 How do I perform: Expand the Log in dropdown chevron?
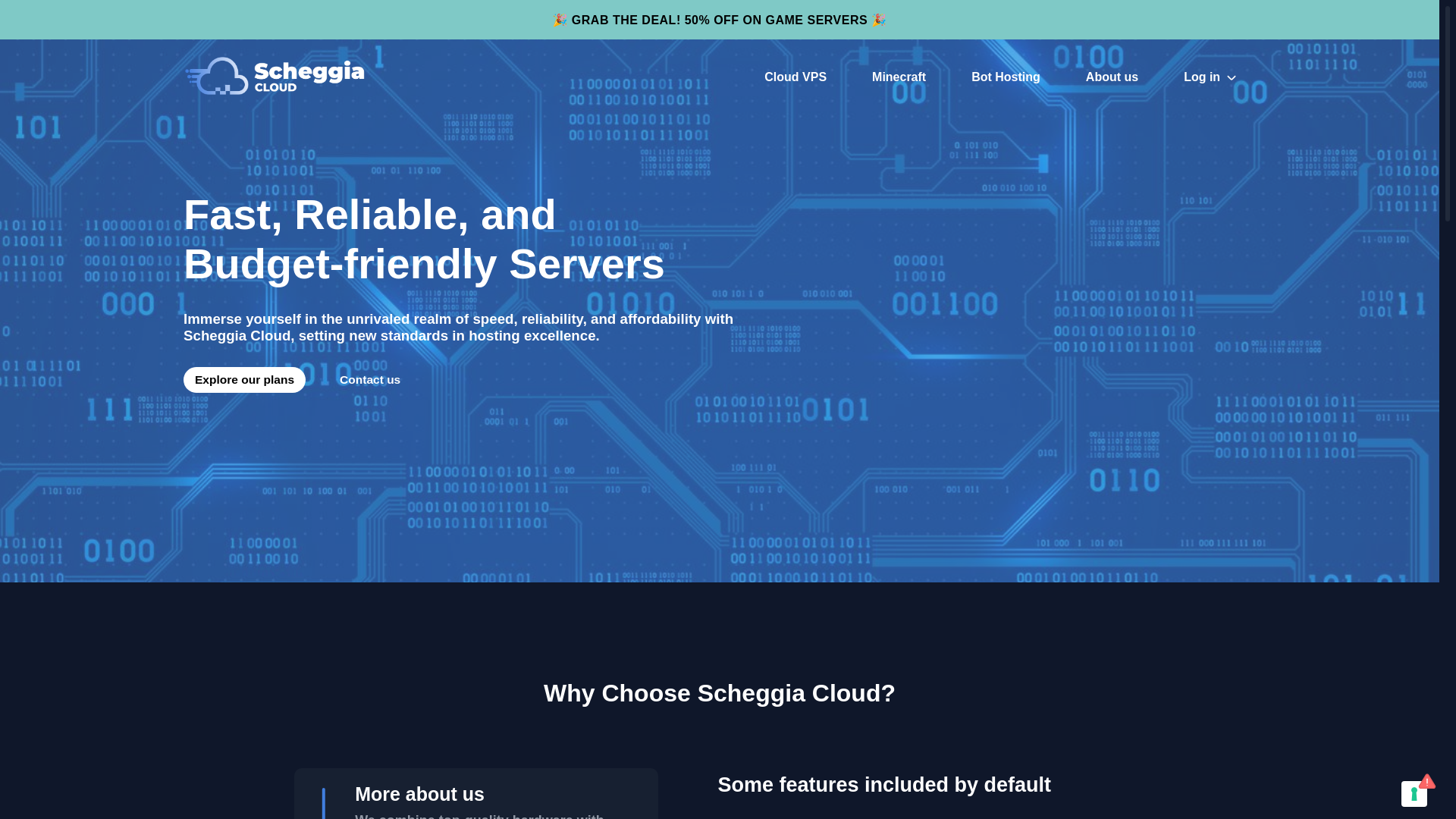1232,78
